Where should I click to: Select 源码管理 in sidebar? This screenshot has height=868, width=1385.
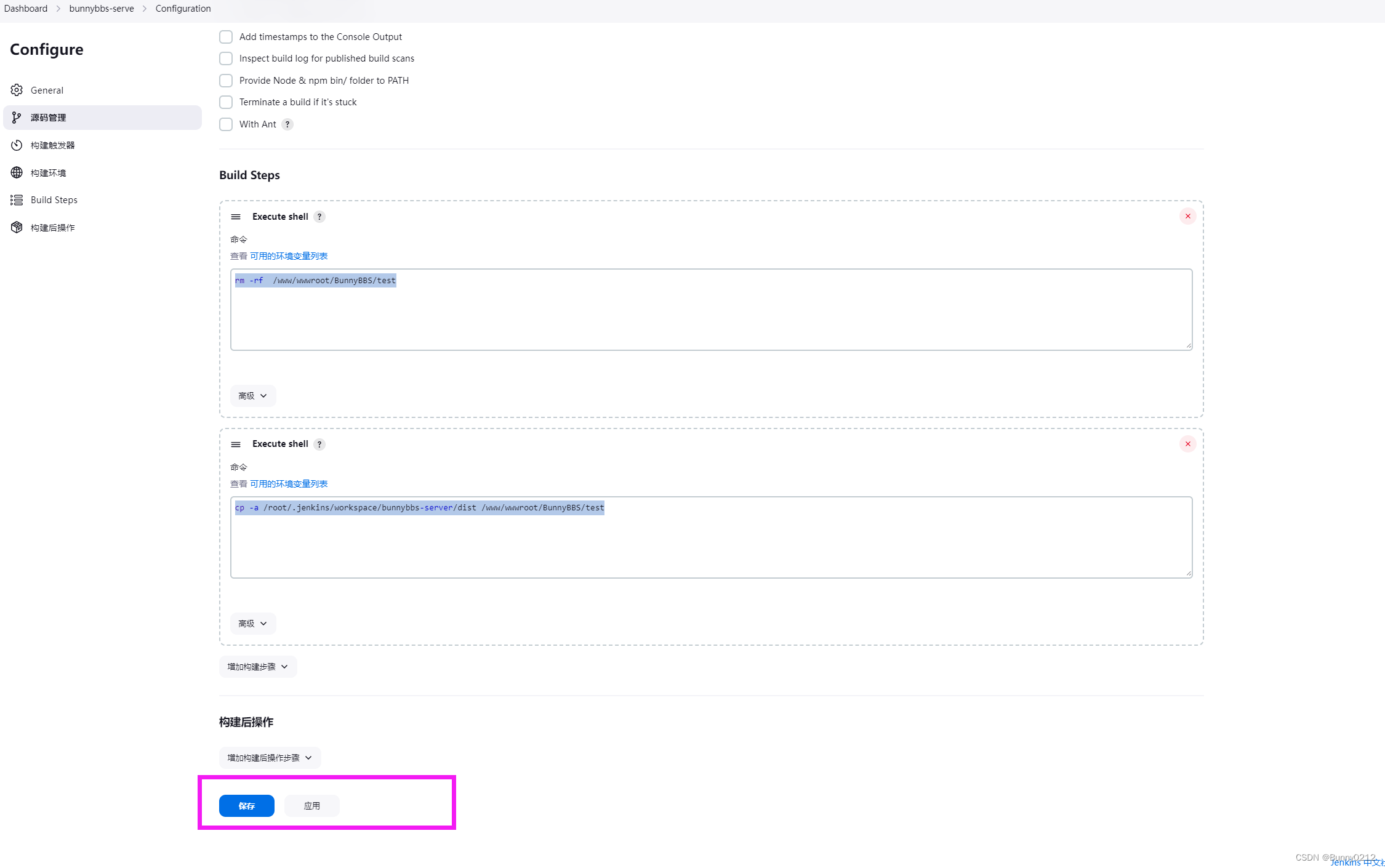(x=102, y=118)
